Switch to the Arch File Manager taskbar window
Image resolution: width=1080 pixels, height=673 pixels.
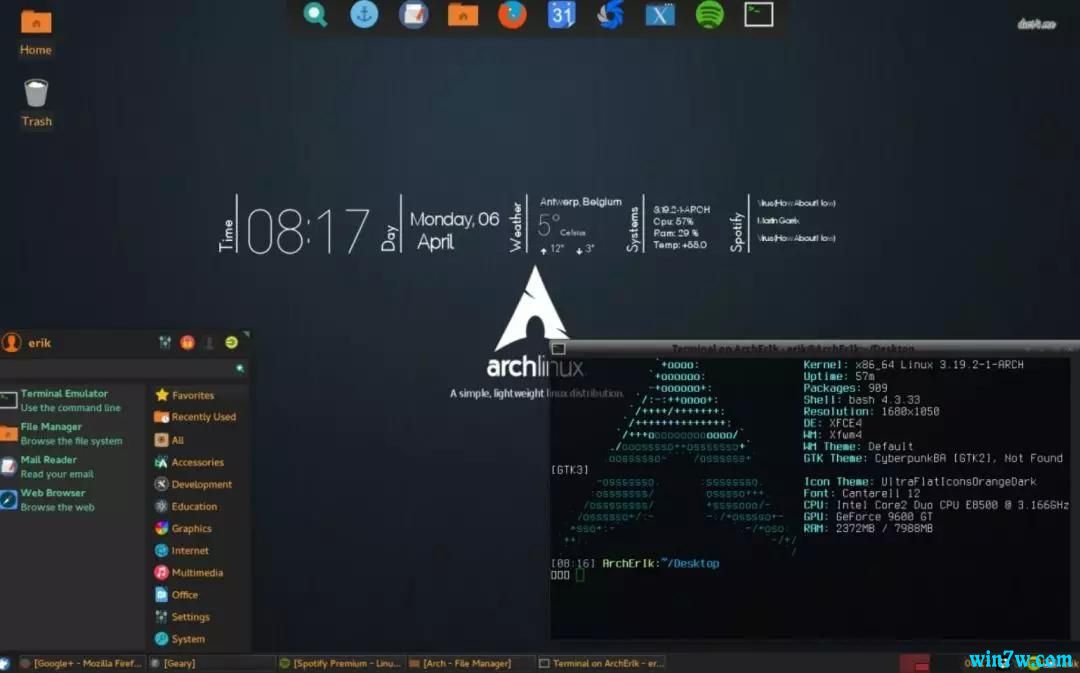(x=470, y=663)
